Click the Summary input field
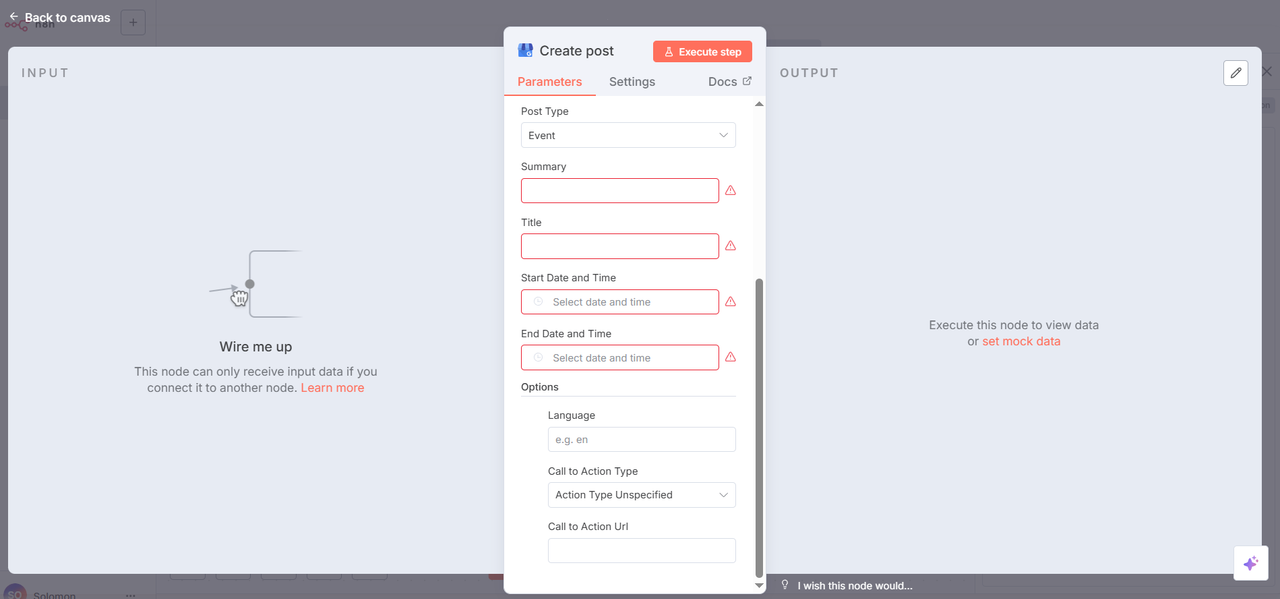The width and height of the screenshot is (1280, 599). pos(620,190)
